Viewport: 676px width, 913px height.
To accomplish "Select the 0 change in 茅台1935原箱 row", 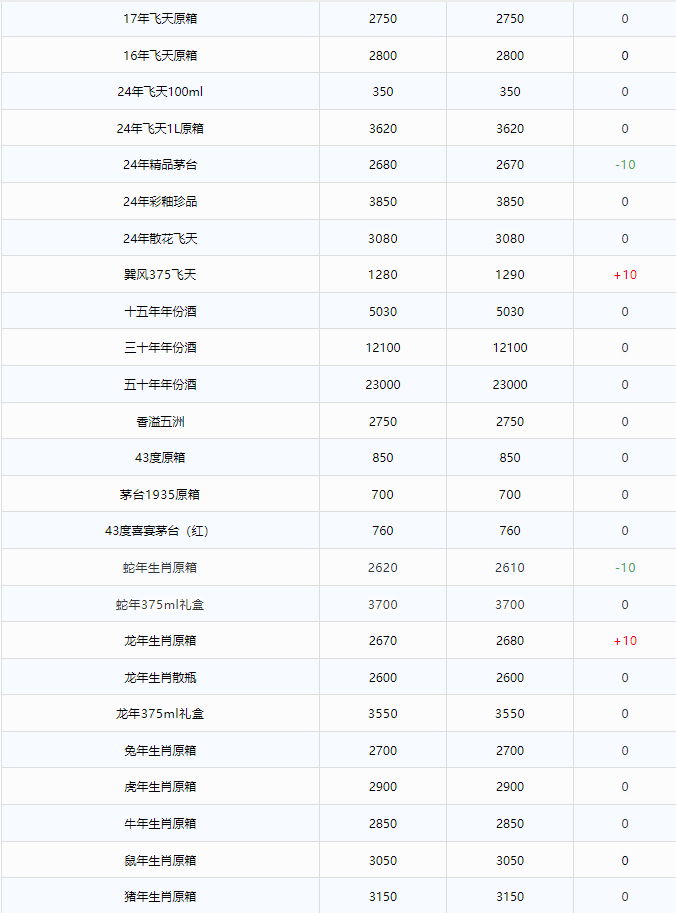I will [x=625, y=494].
